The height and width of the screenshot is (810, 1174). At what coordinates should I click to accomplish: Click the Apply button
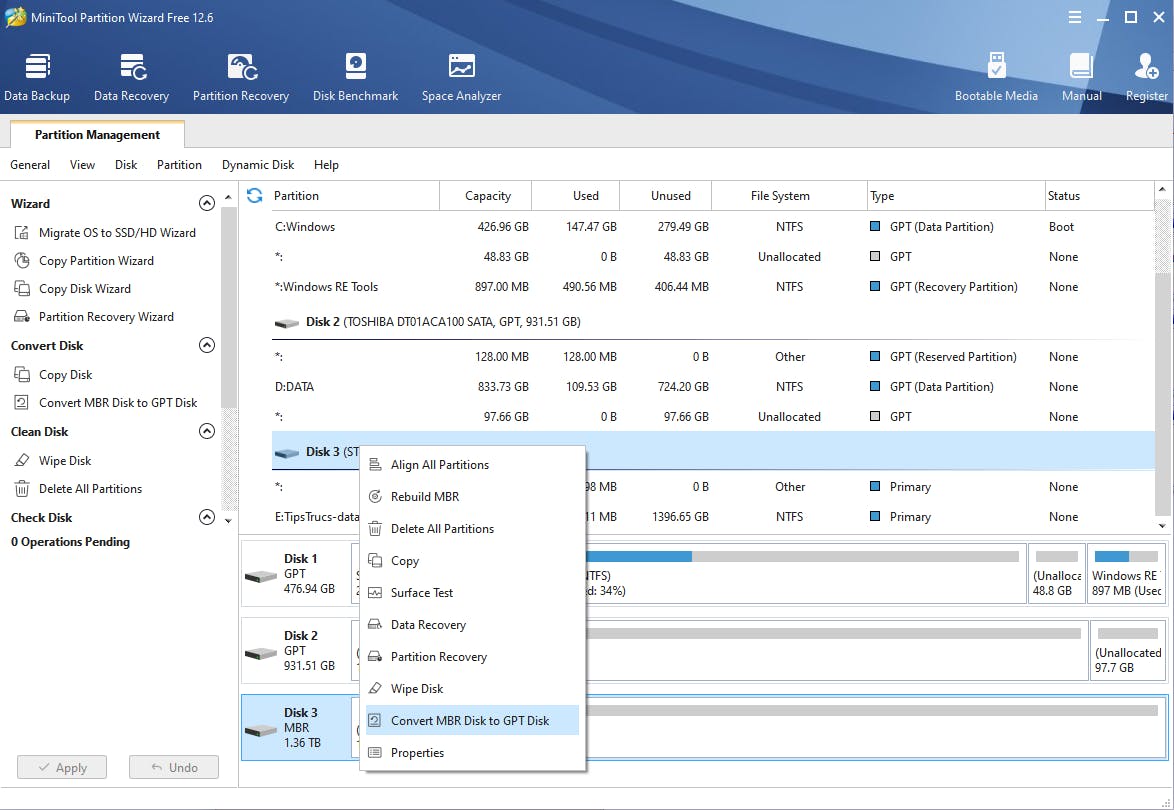[62, 768]
